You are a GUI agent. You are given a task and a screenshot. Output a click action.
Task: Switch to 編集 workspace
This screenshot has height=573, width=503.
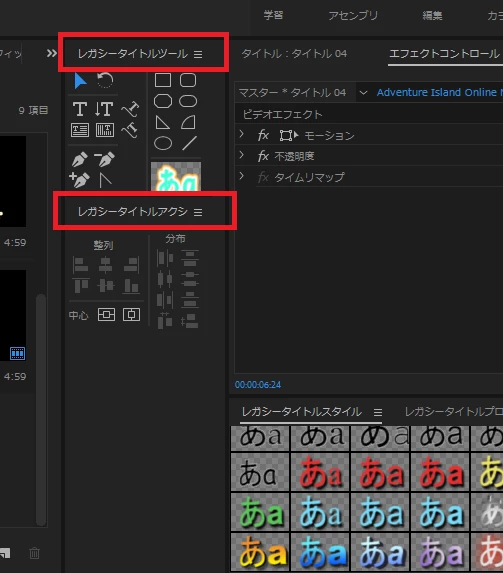tap(432, 15)
